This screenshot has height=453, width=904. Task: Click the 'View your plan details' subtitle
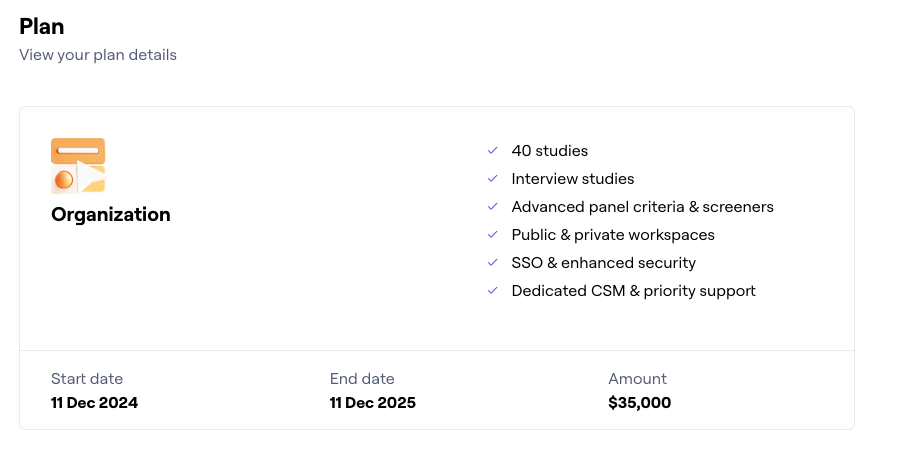(98, 55)
